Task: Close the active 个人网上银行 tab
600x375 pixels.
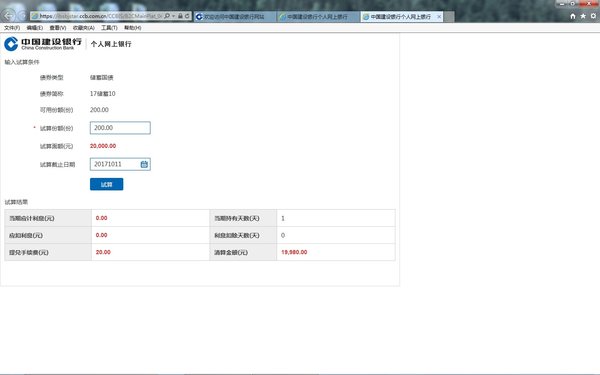Action: [x=439, y=16]
